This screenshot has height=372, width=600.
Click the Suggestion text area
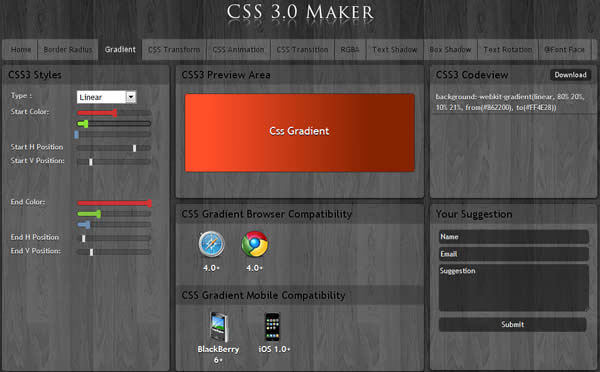[x=514, y=287]
